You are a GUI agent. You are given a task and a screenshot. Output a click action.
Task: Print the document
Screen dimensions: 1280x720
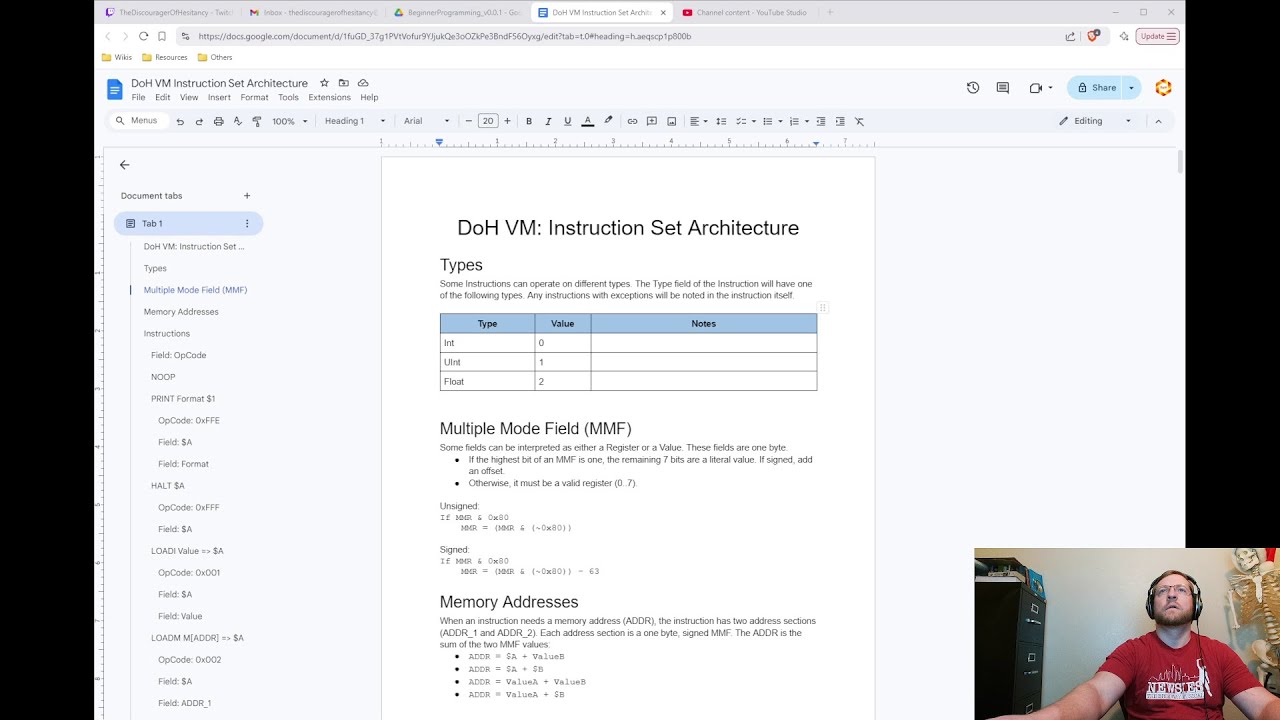[218, 121]
